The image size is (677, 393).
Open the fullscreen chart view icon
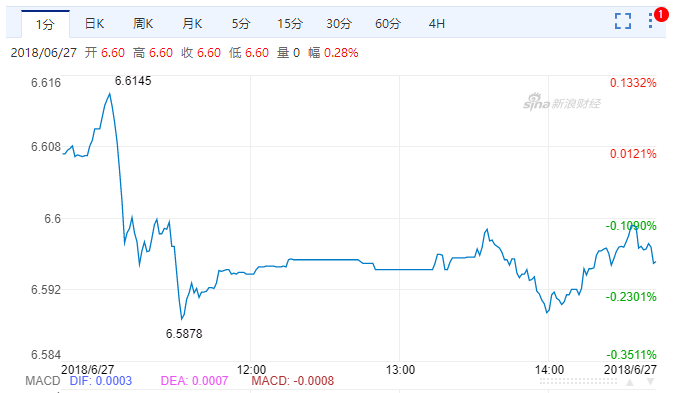(x=623, y=21)
